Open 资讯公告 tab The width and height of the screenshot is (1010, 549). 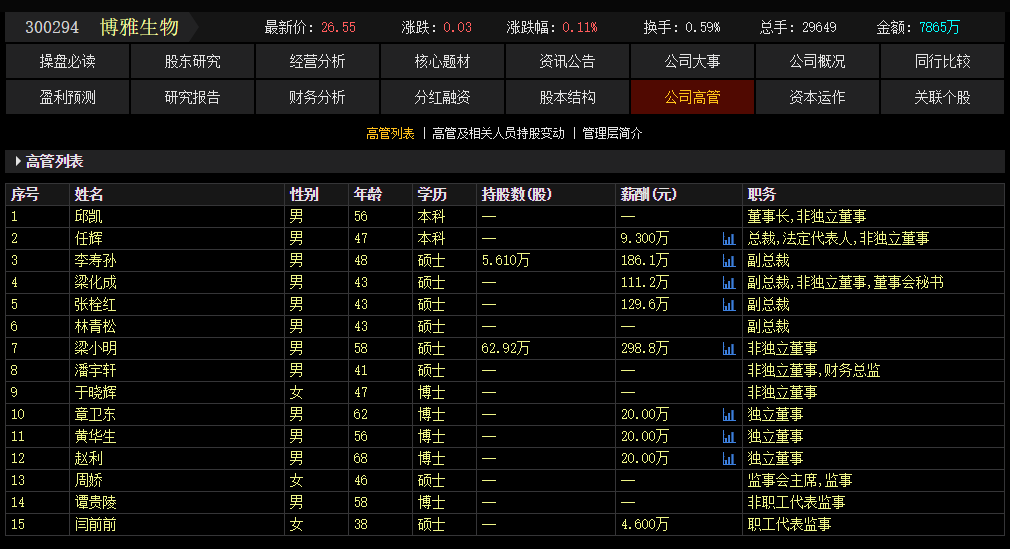pyautogui.click(x=567, y=61)
